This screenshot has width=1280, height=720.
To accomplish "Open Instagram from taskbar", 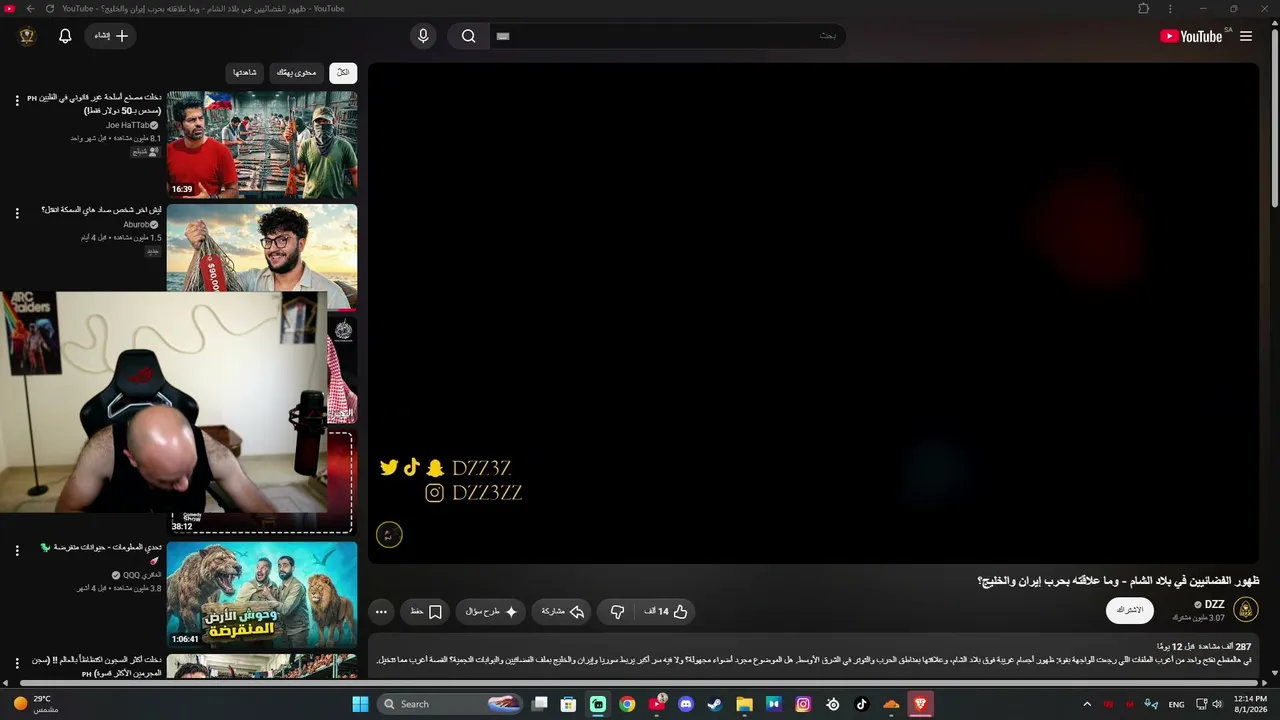I will click(x=803, y=704).
